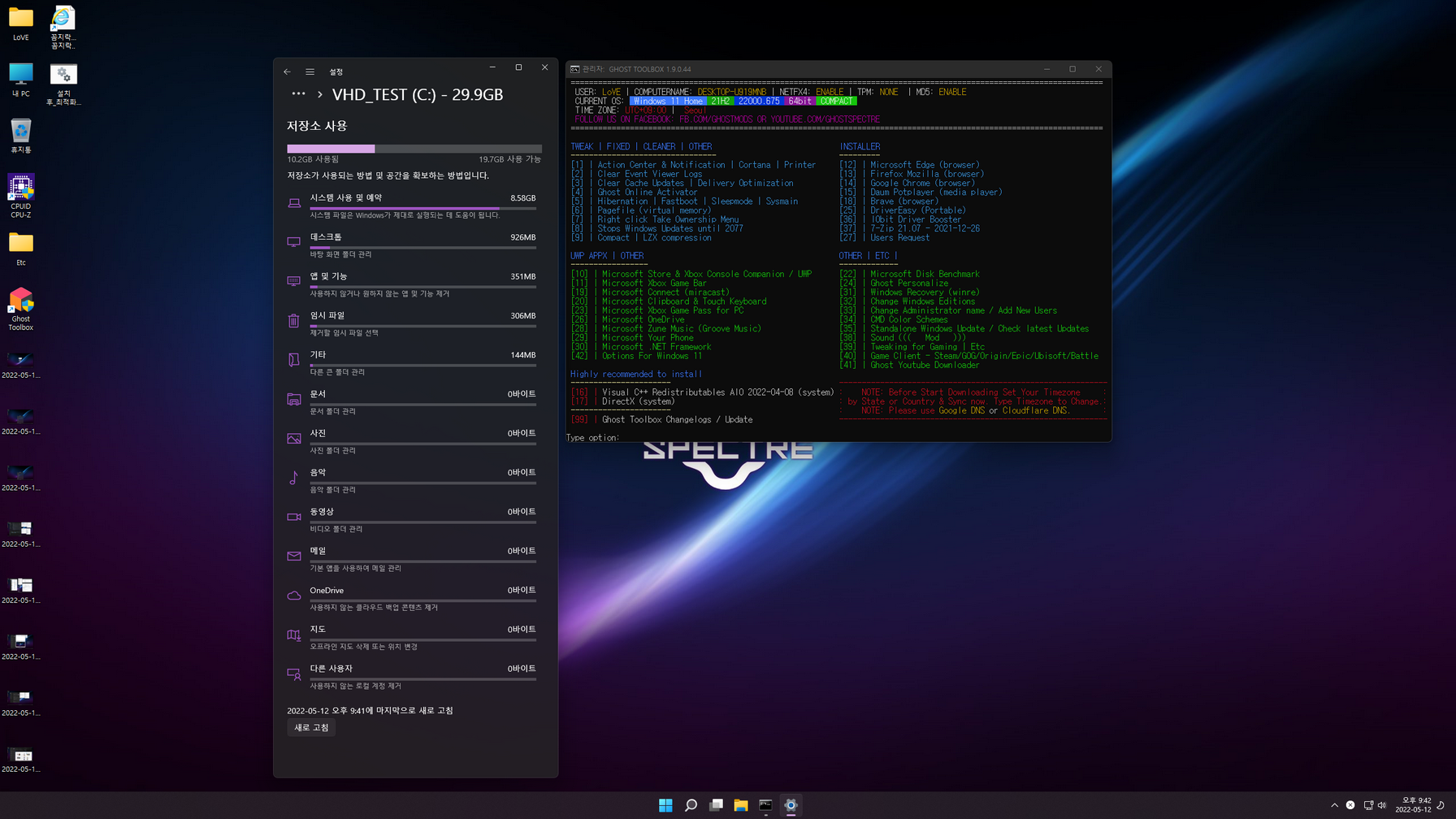
Task: Select the 351MB Apps & features value
Action: (522, 276)
